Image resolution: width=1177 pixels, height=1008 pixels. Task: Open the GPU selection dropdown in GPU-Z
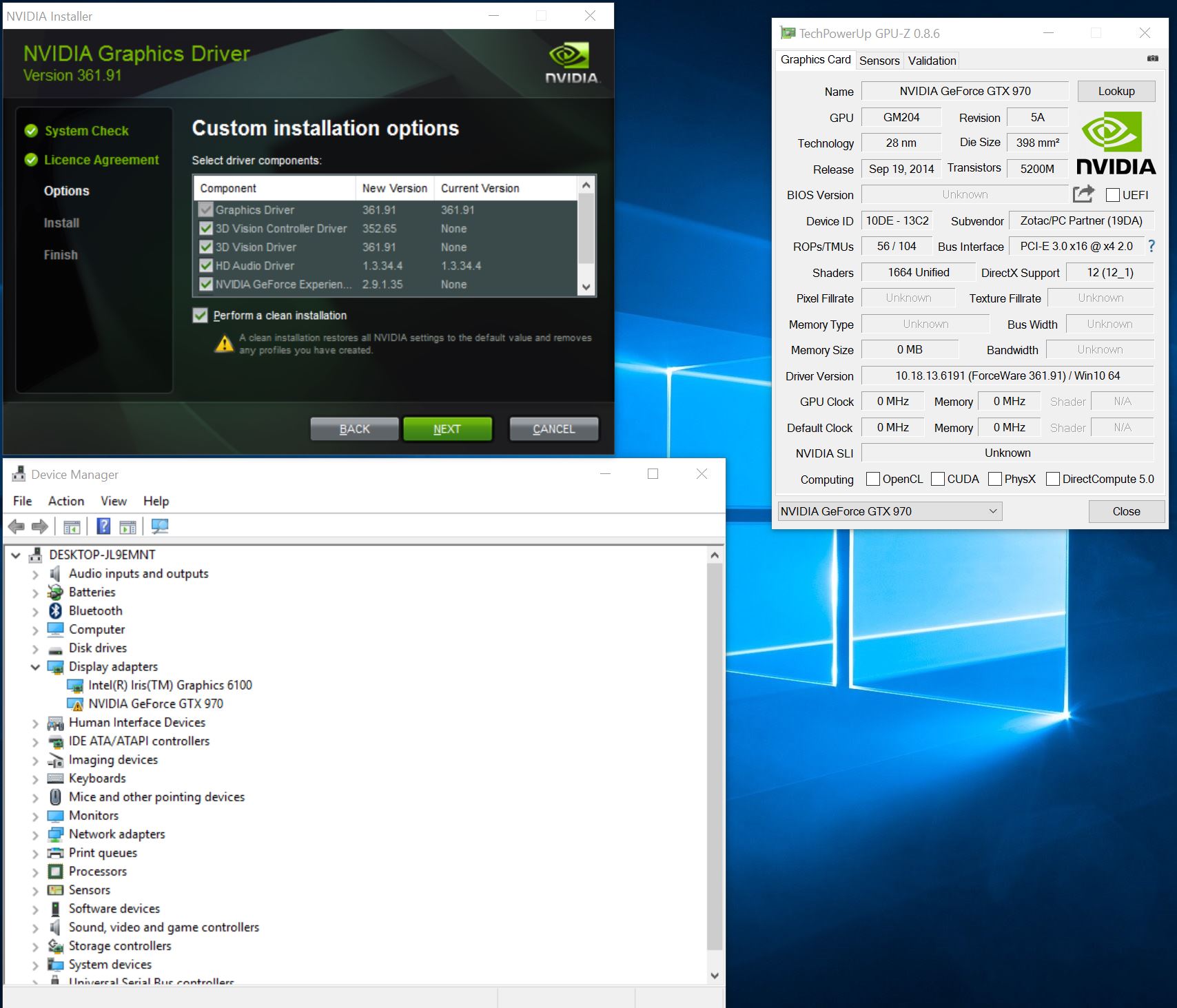pyautogui.click(x=890, y=511)
